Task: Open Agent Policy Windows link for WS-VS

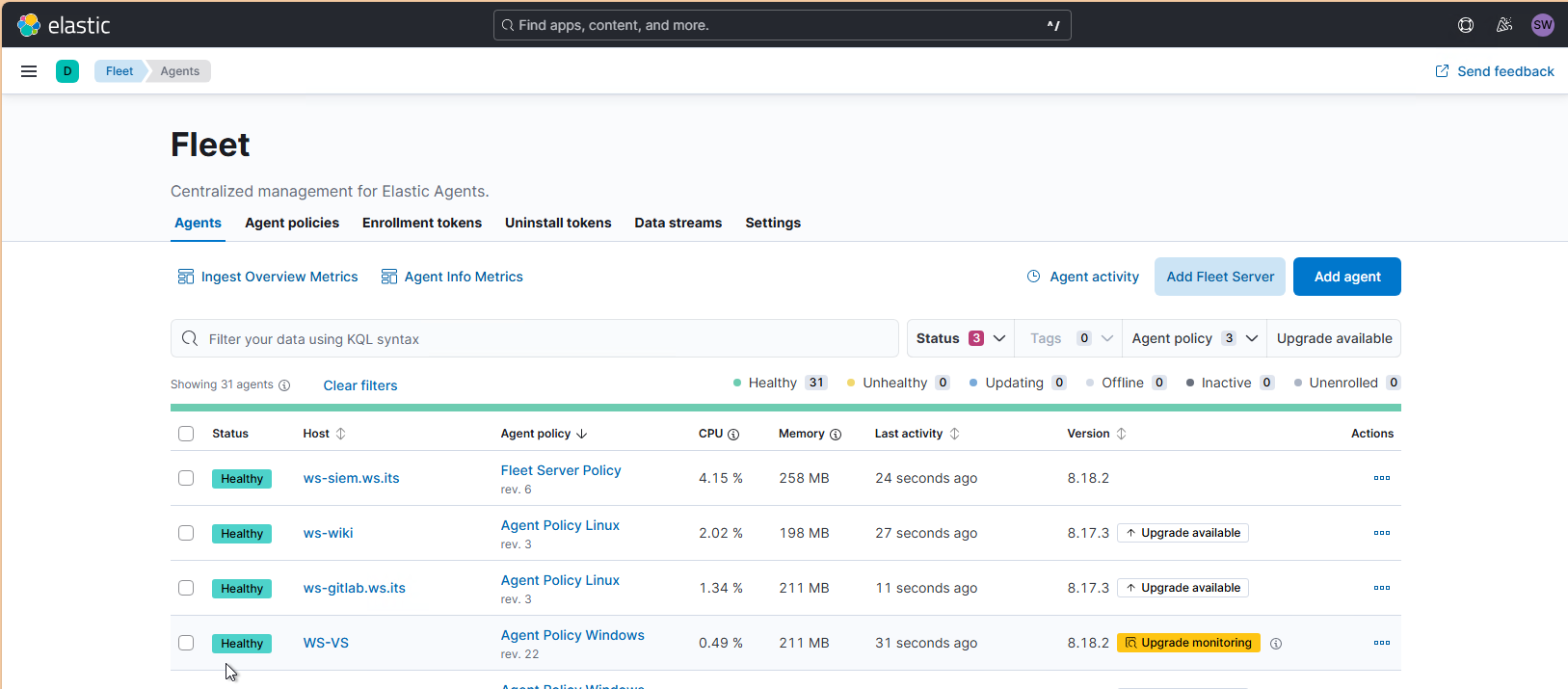Action: (x=572, y=635)
